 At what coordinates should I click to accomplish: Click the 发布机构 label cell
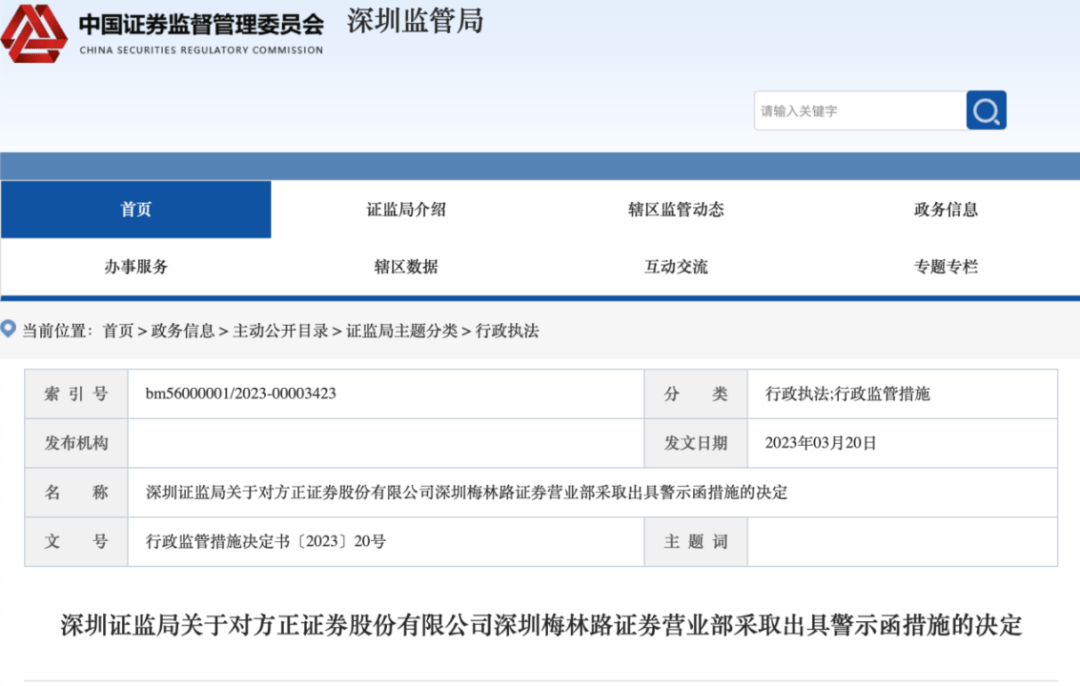tap(76, 443)
